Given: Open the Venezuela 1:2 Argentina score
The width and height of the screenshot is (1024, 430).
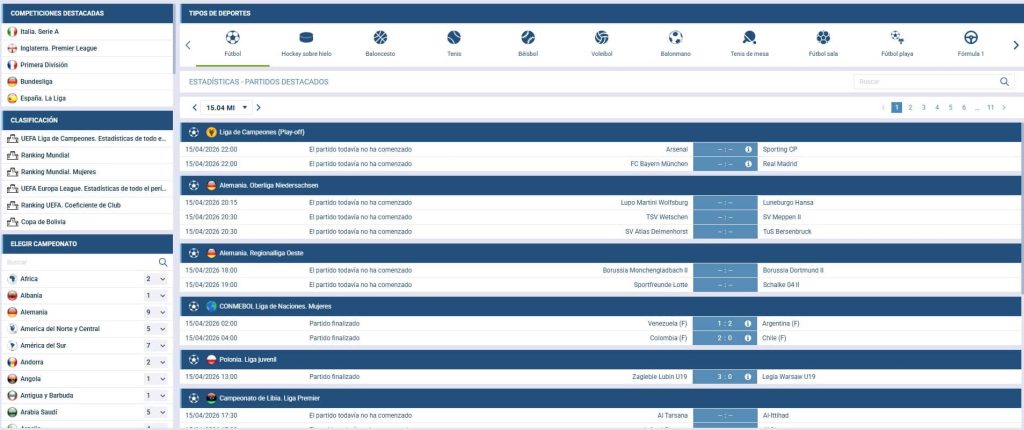Looking at the screenshot, I should 725,323.
